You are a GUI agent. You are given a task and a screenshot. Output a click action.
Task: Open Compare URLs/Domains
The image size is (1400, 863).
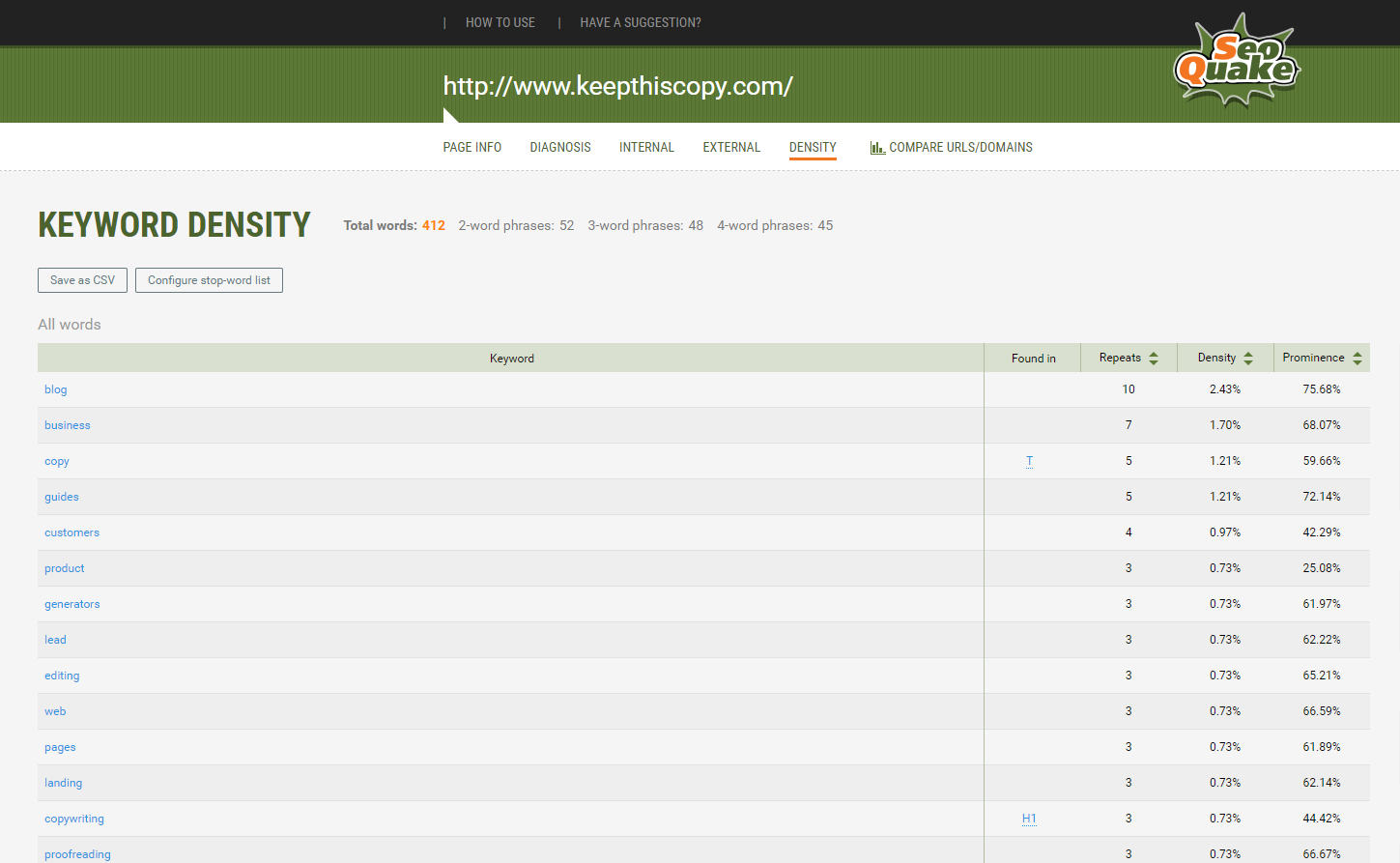click(x=960, y=148)
